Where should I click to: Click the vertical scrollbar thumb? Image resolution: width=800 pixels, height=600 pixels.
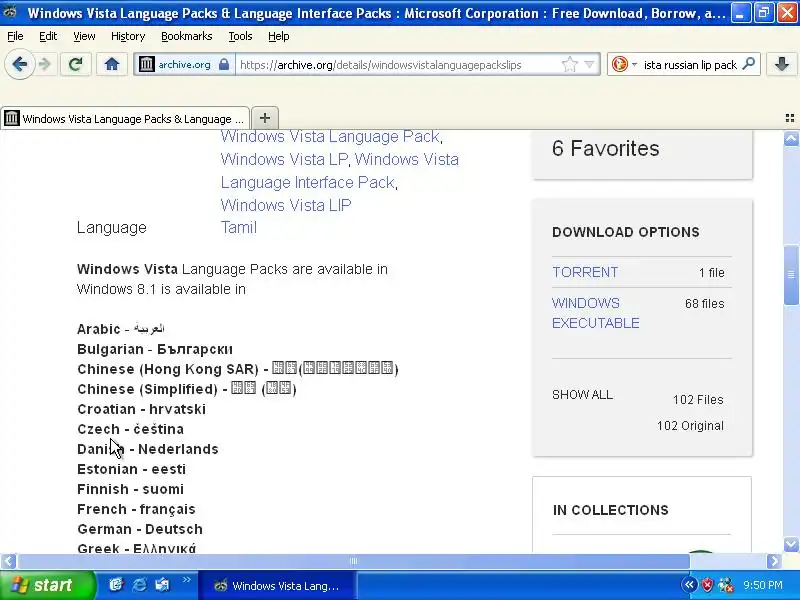[791, 274]
